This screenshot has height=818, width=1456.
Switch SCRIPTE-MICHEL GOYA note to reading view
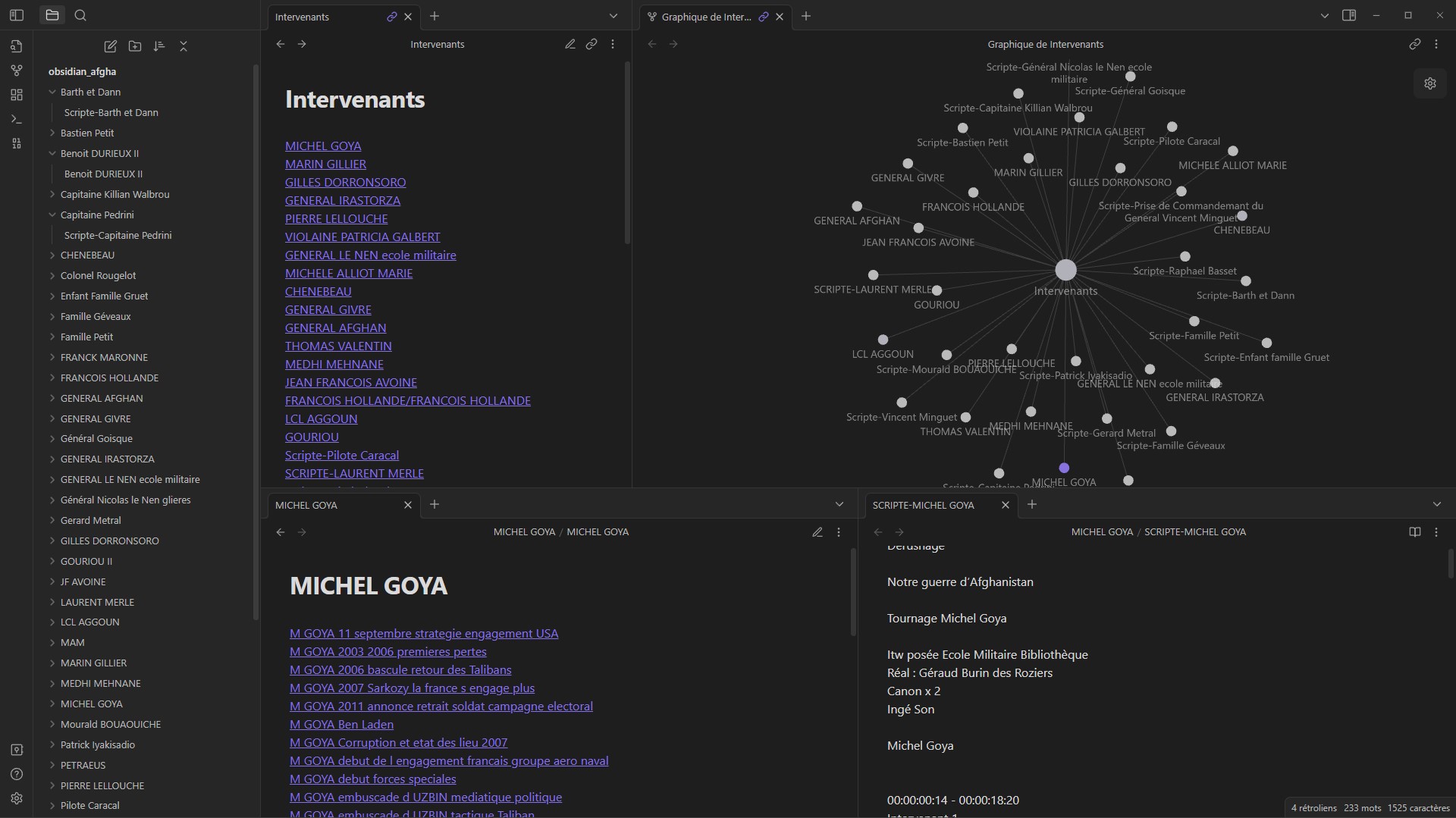pyautogui.click(x=1414, y=532)
